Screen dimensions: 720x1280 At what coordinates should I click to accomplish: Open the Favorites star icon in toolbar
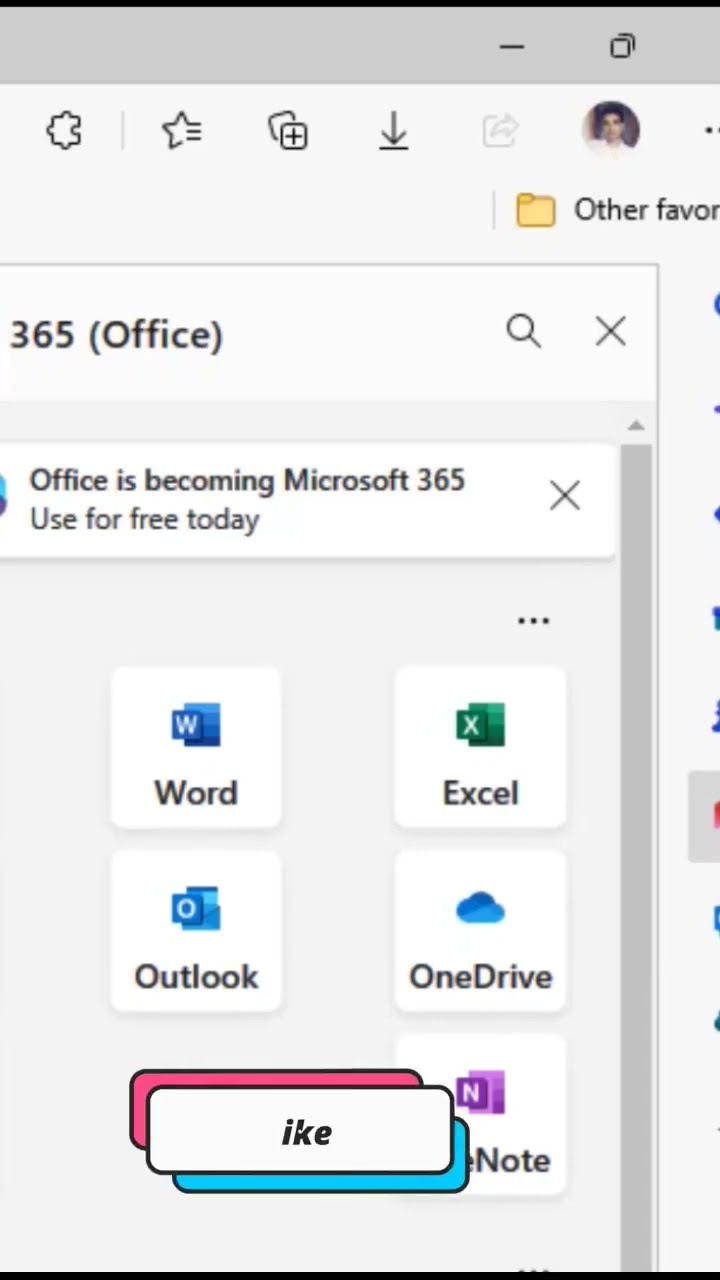[x=181, y=131]
